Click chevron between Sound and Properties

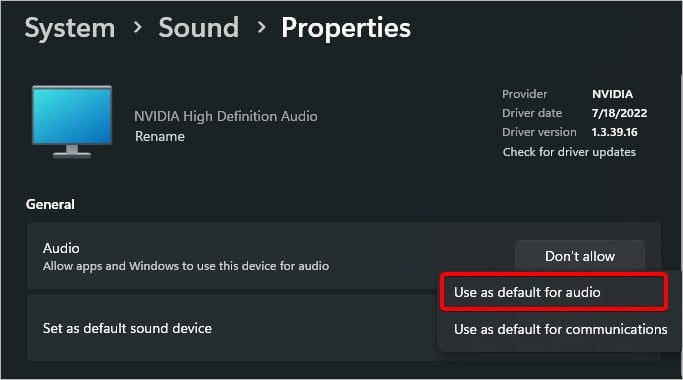point(261,28)
